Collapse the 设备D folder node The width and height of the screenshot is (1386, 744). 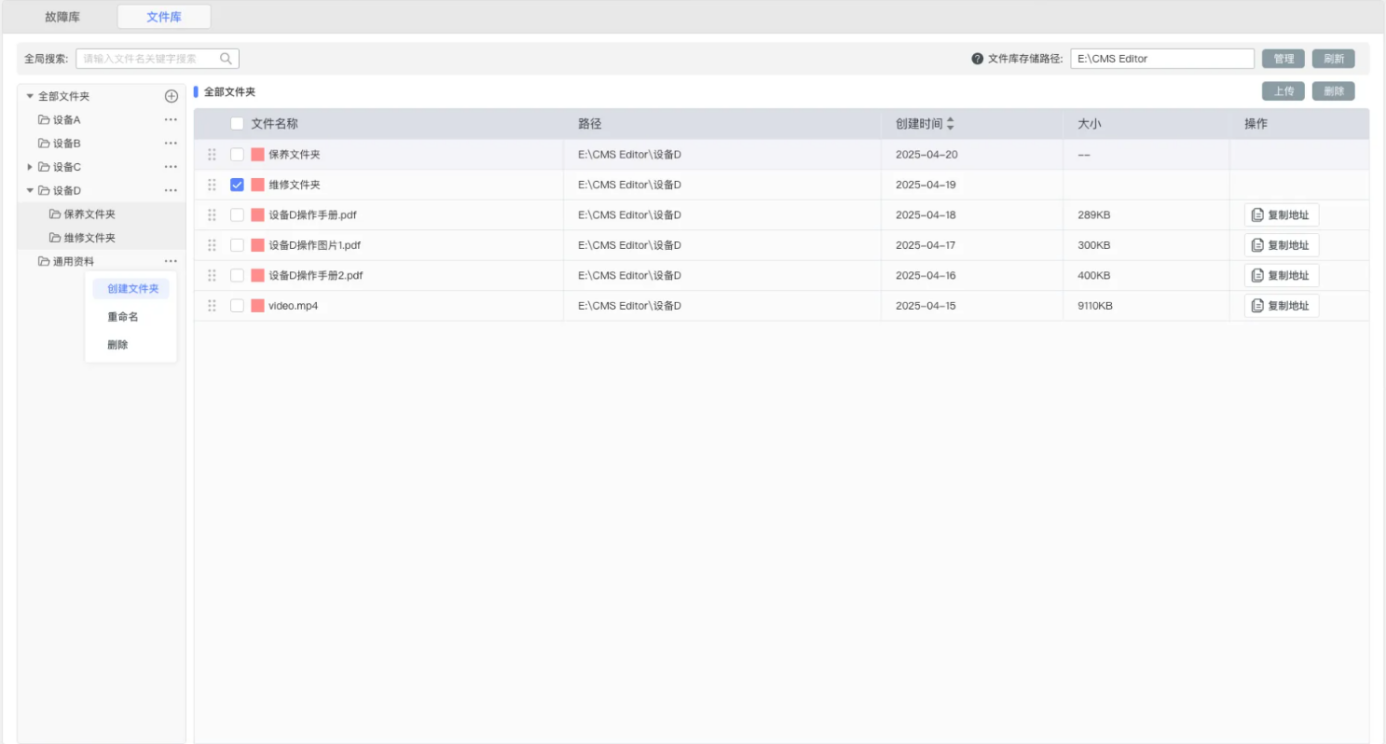pos(30,190)
